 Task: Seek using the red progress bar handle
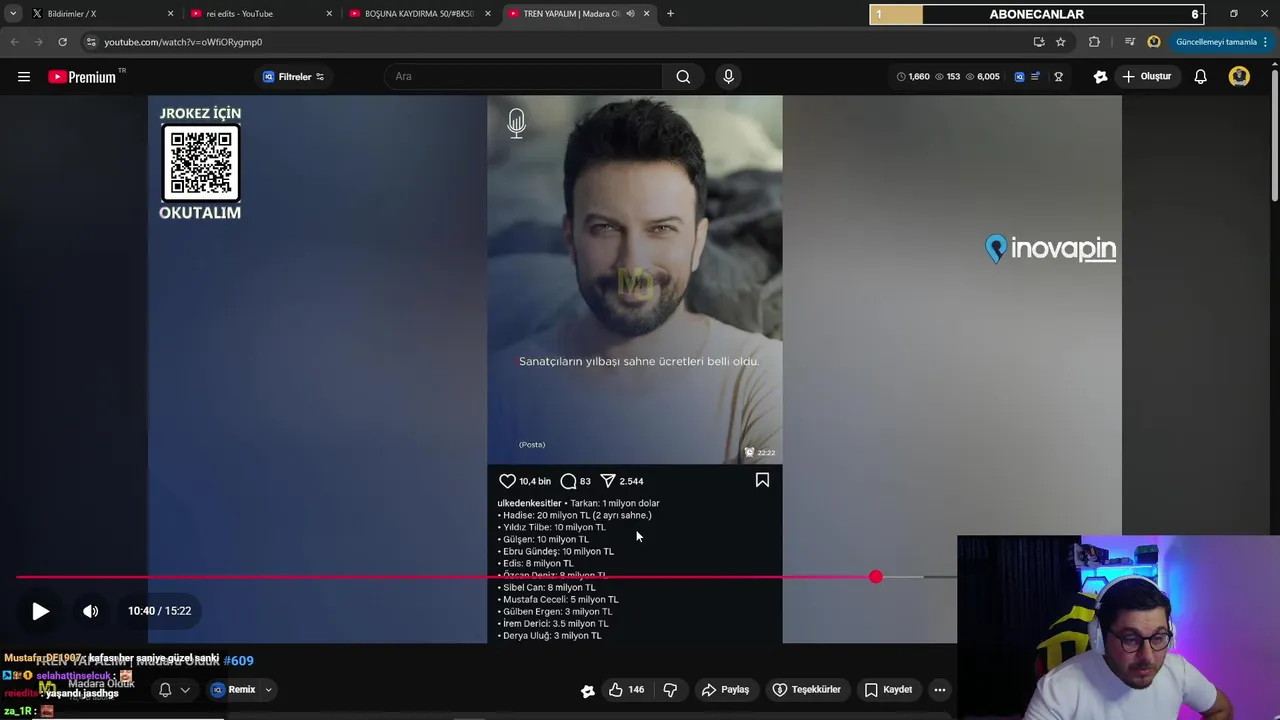(x=876, y=577)
